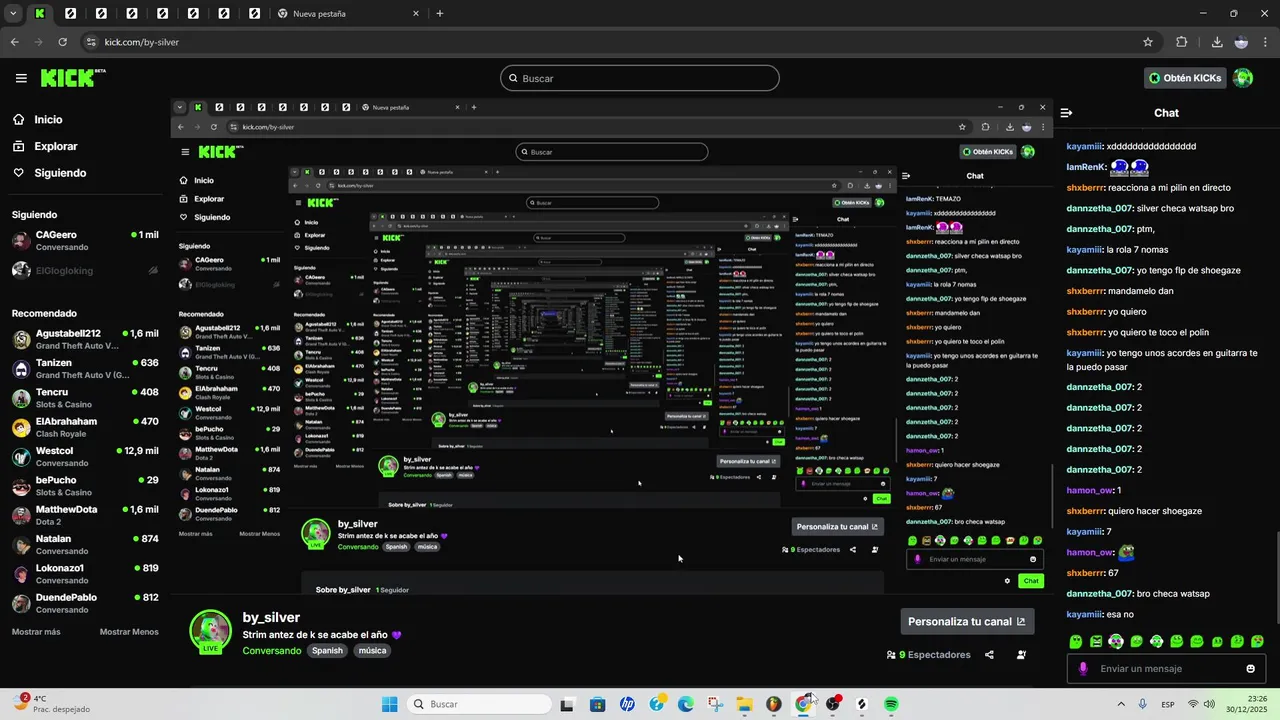
Task: Open the música tag
Action: pyautogui.click(x=372, y=650)
